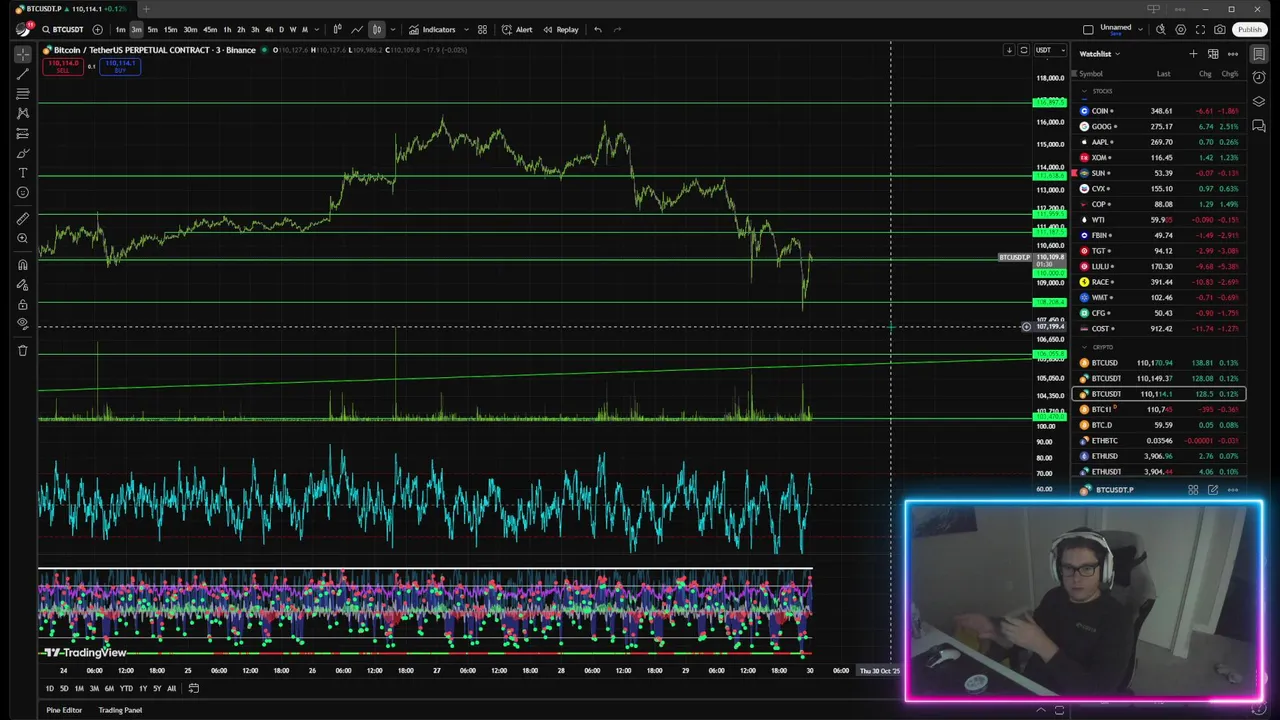Add a symbol to the watchlist
1280x720 pixels.
click(x=1193, y=54)
